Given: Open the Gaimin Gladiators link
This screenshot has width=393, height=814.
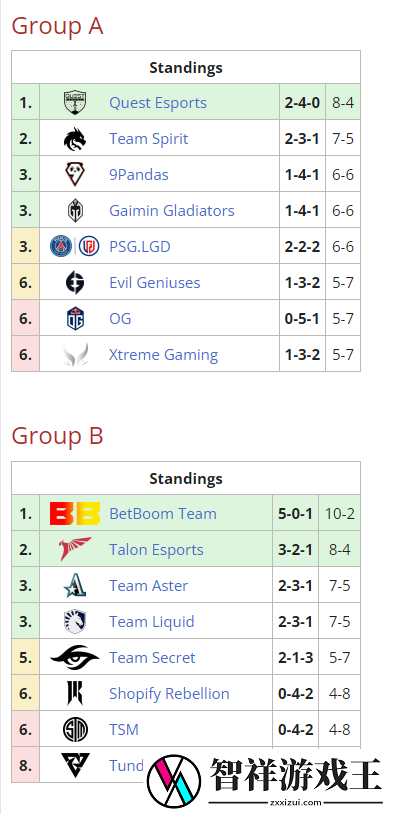Looking at the screenshot, I should pyautogui.click(x=172, y=211).
